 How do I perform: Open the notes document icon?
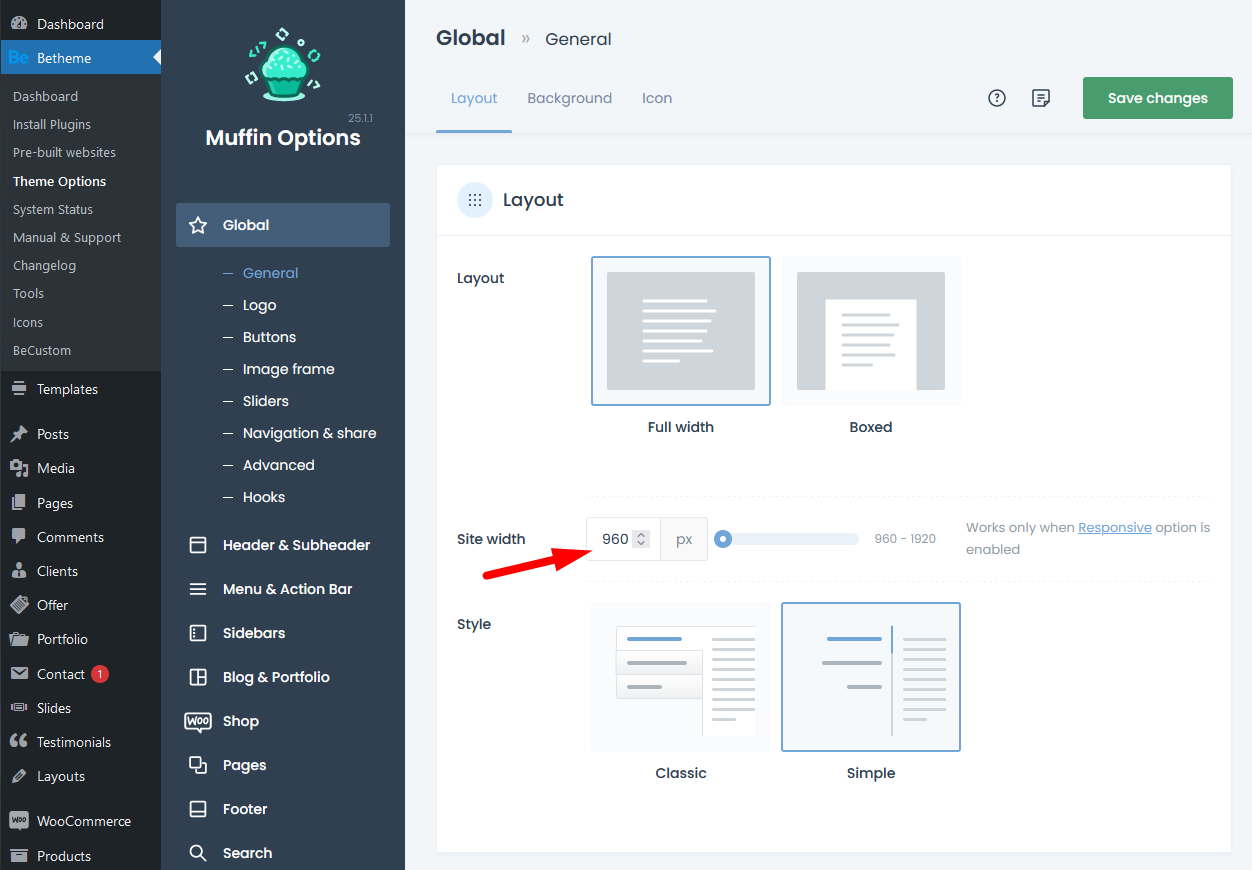point(1041,98)
